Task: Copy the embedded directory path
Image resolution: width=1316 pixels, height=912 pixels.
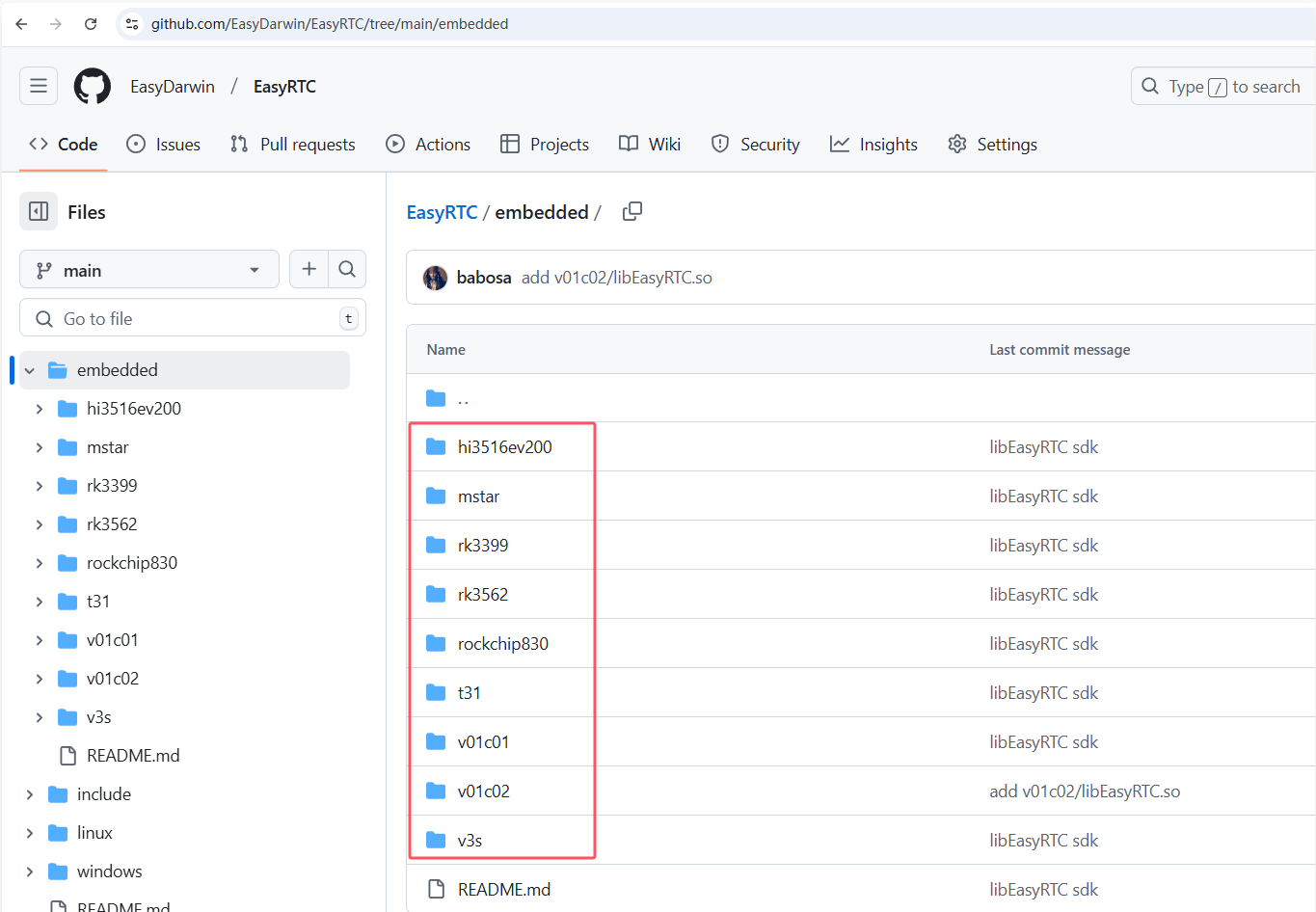Action: pyautogui.click(x=631, y=210)
